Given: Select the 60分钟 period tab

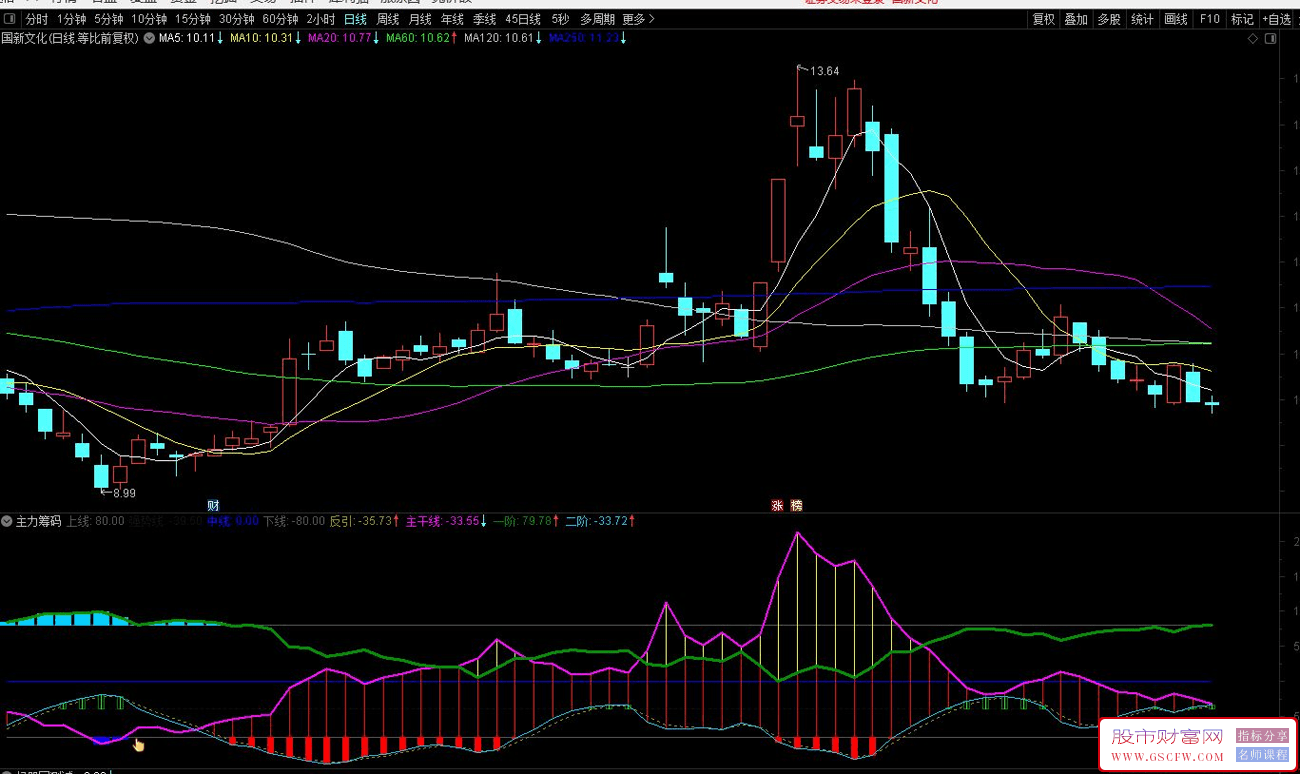Looking at the screenshot, I should tap(281, 19).
